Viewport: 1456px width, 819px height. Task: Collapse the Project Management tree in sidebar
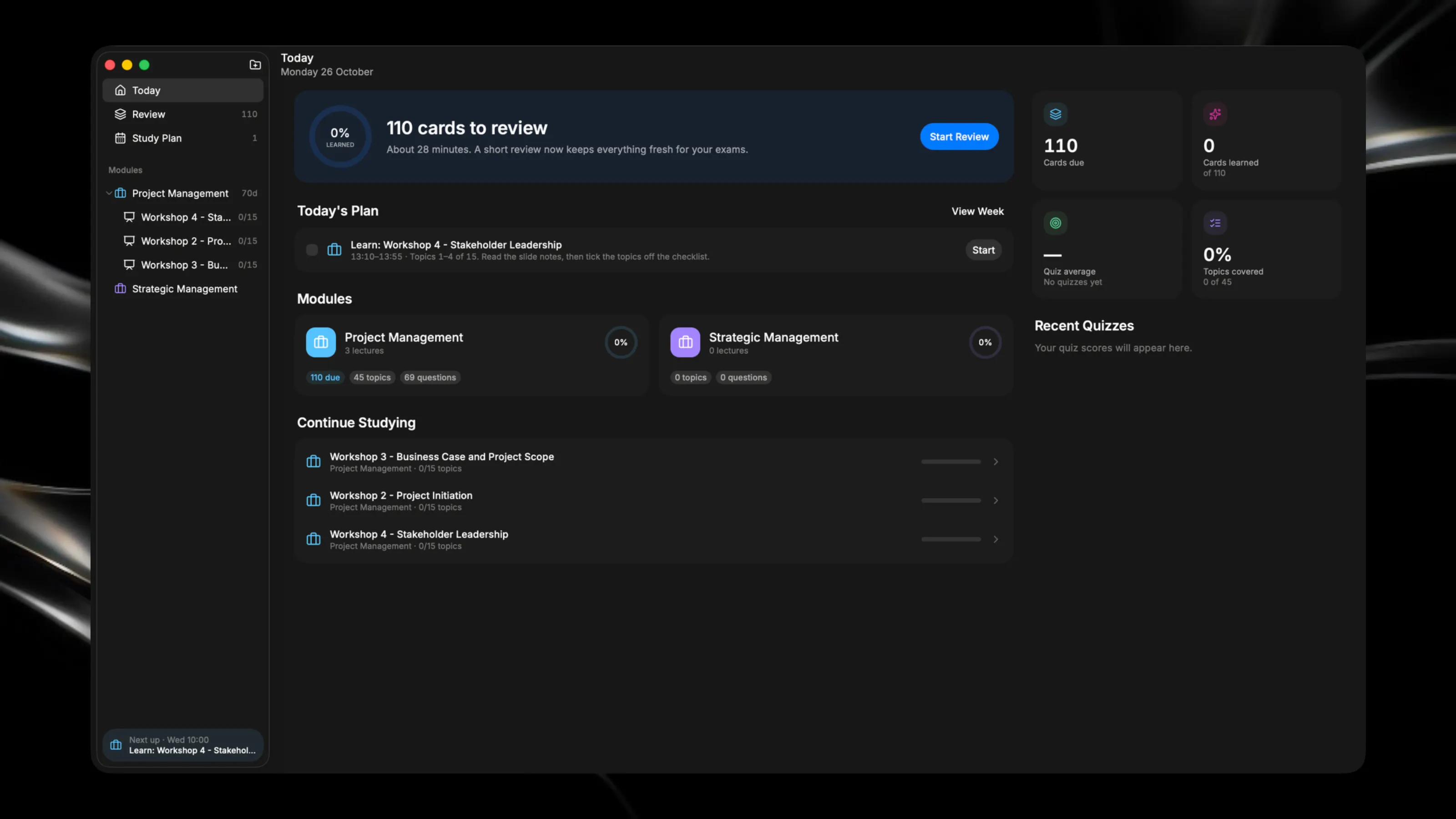(x=109, y=193)
